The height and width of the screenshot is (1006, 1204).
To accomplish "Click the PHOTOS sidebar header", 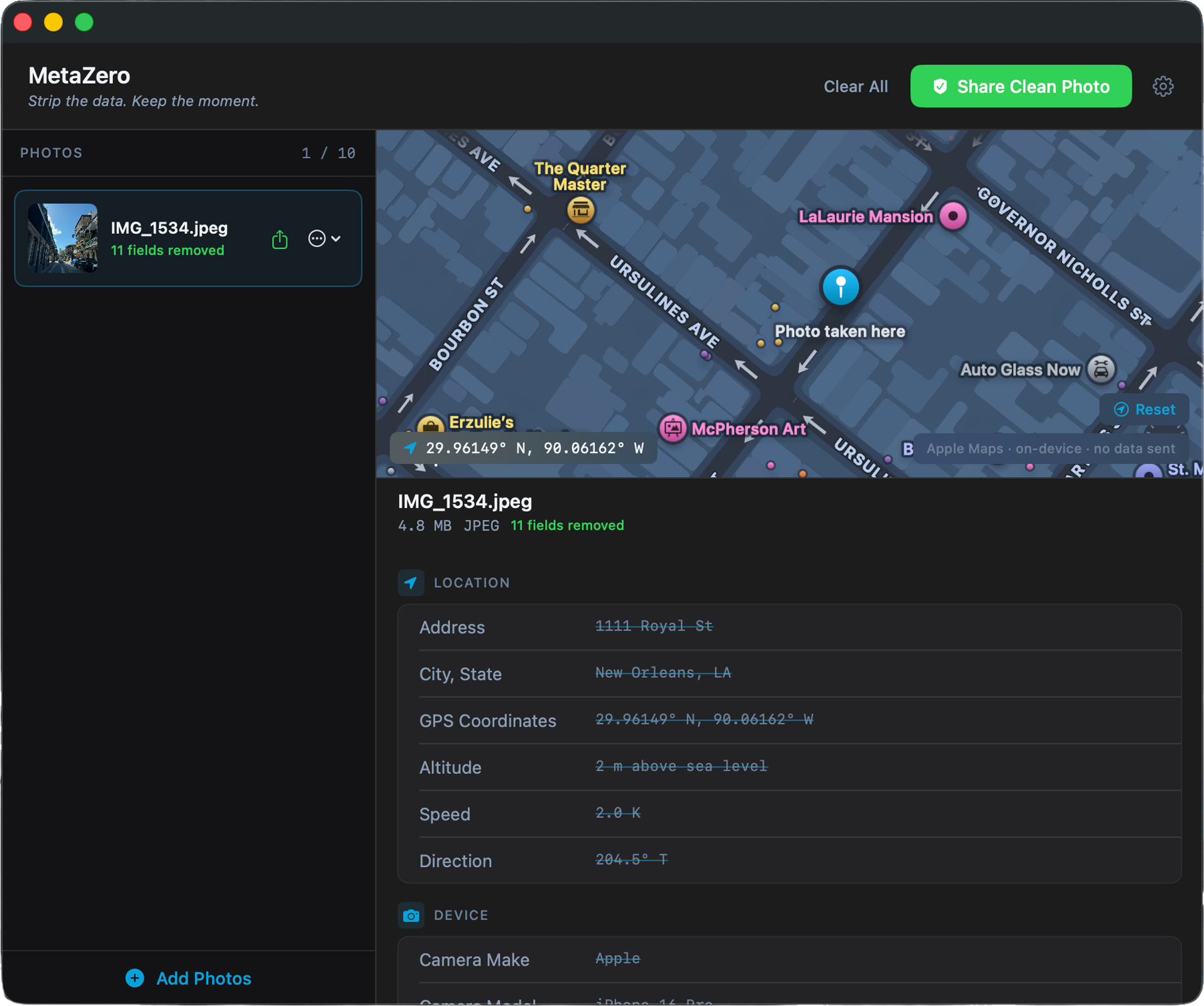I will point(52,153).
